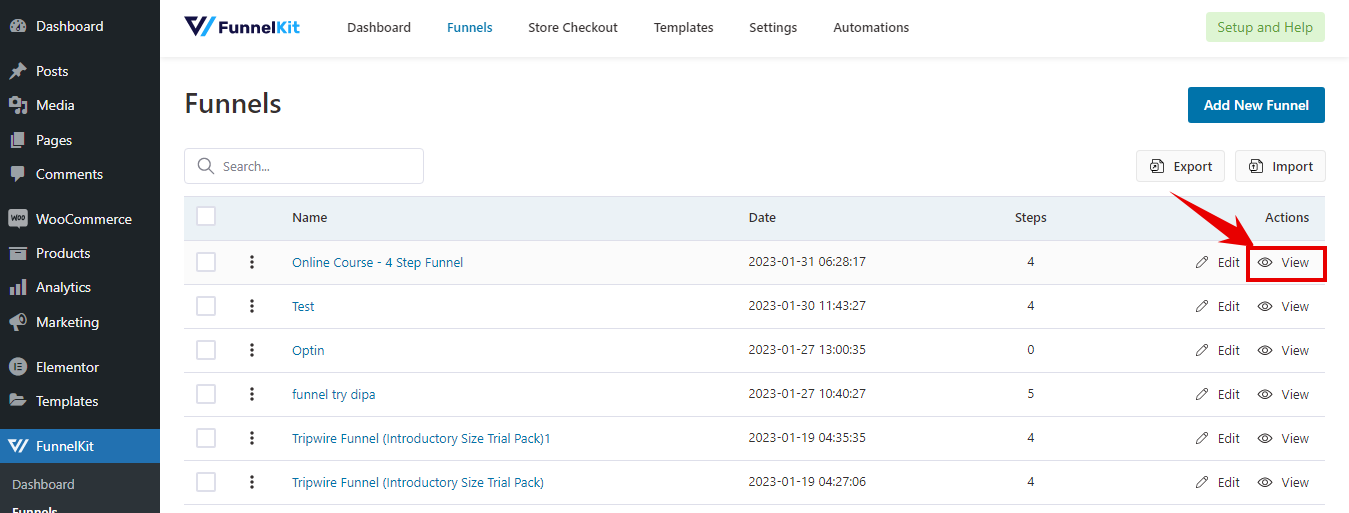Click the magnifier icon in the search box
1349x513 pixels.
pyautogui.click(x=206, y=166)
